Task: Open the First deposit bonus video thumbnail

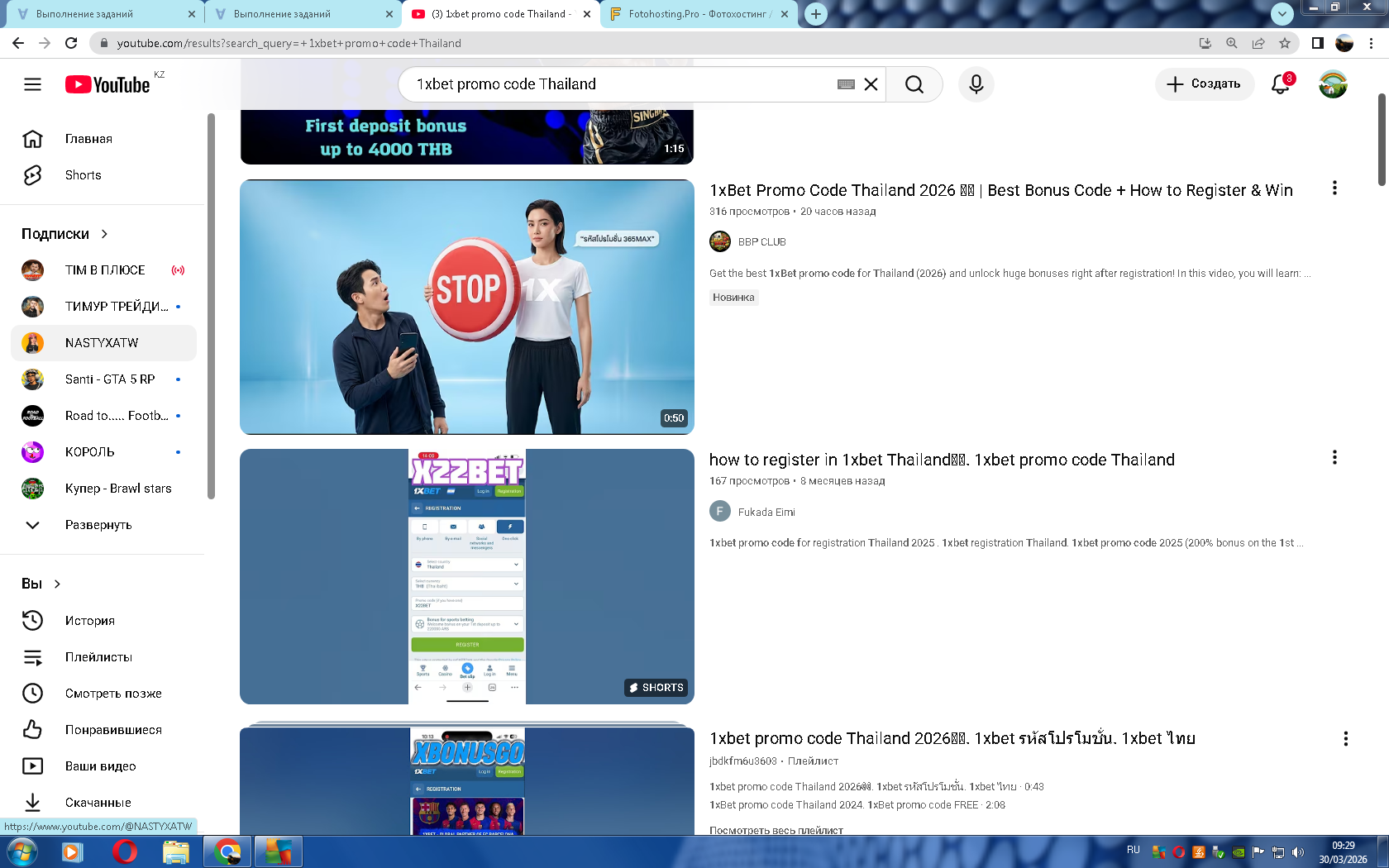Action: click(467, 137)
